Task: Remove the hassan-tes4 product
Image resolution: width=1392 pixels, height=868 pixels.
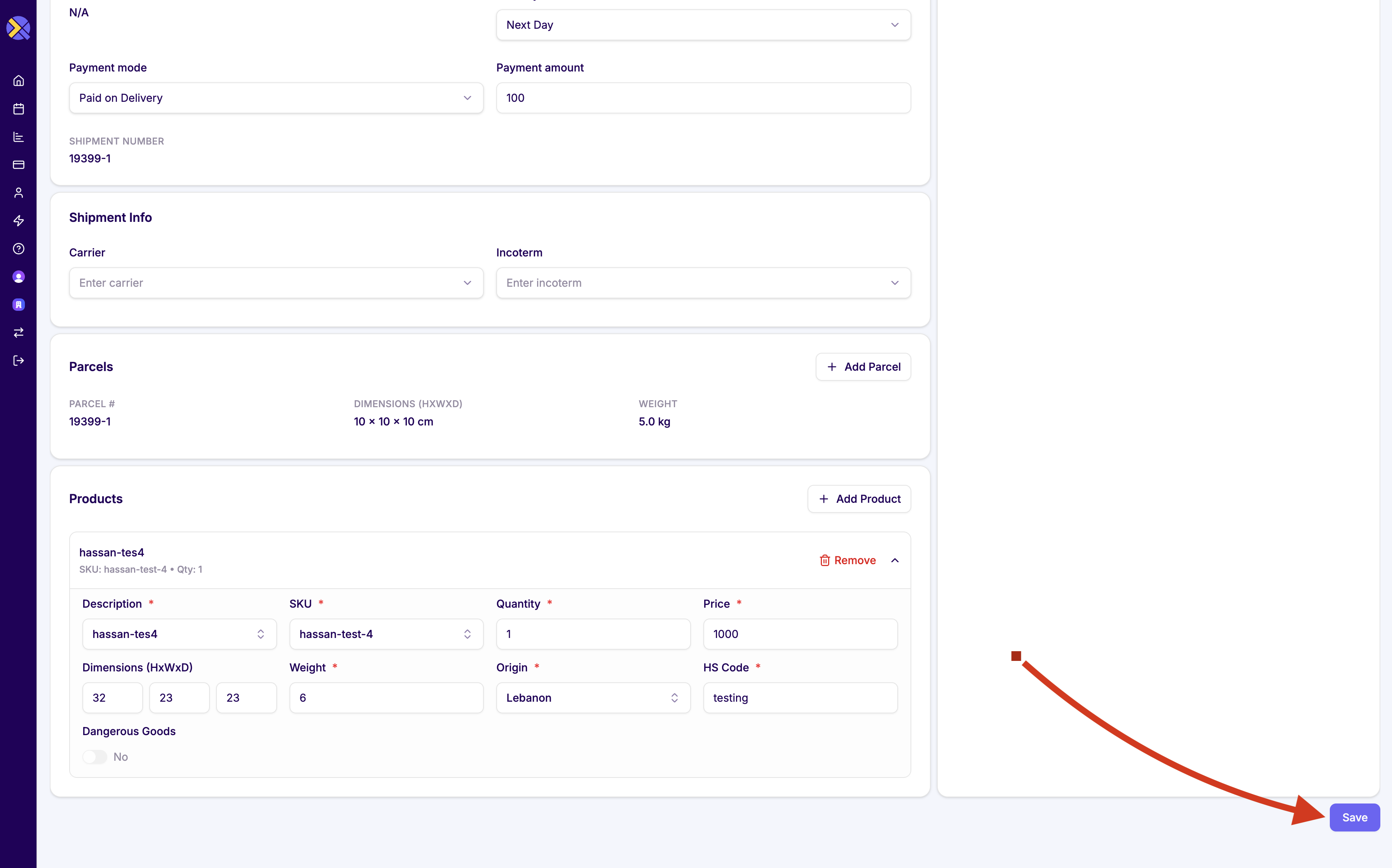Action: 847,560
